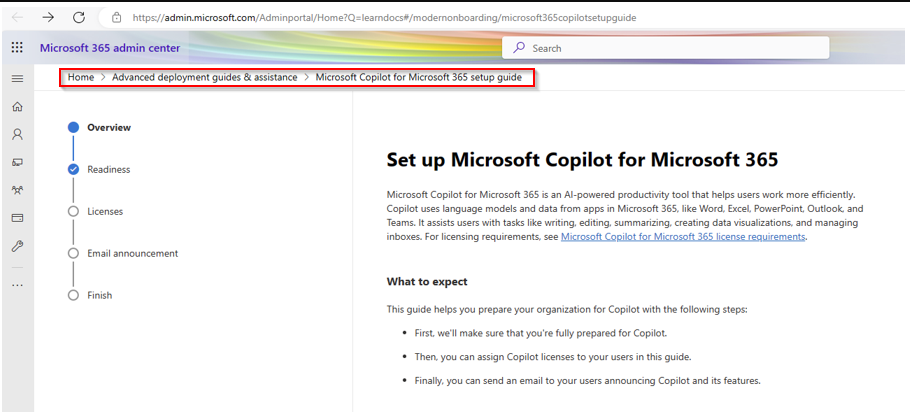Open Setup wrench icon in sidebar
The image size is (910, 412).
17,246
